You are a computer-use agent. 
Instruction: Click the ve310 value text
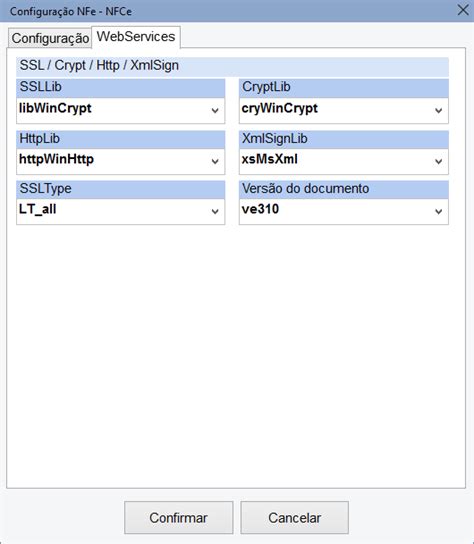[x=260, y=209]
